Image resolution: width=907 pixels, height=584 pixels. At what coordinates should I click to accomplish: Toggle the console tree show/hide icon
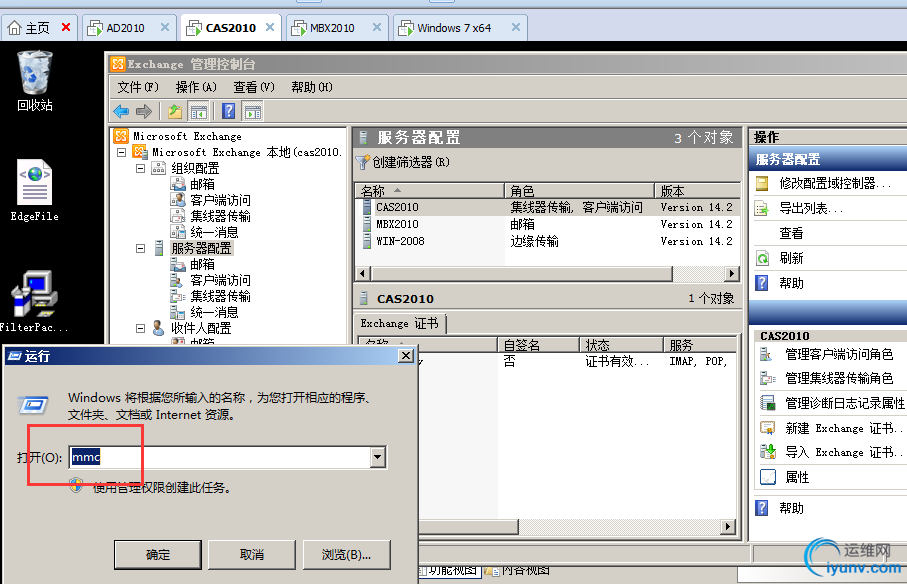click(x=198, y=111)
